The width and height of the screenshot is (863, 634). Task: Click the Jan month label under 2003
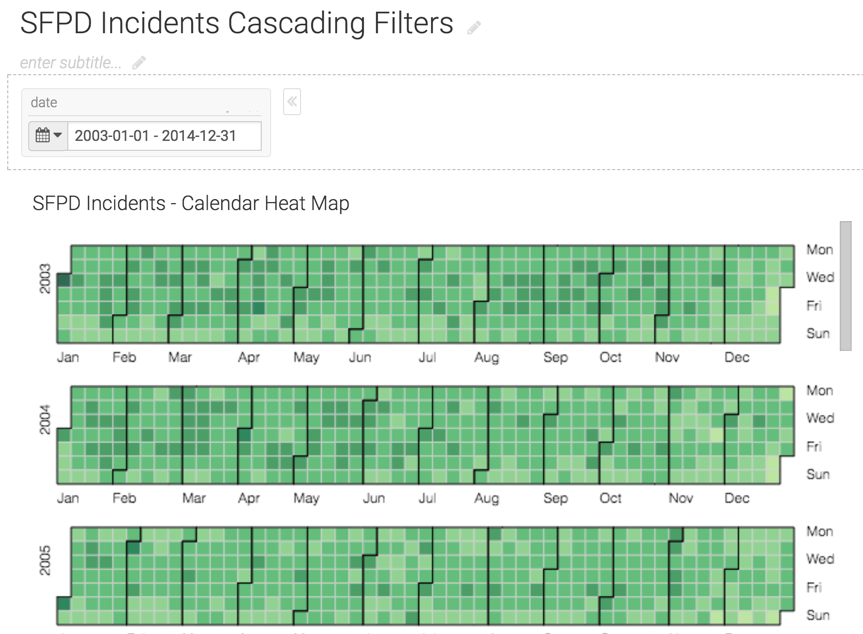68,357
